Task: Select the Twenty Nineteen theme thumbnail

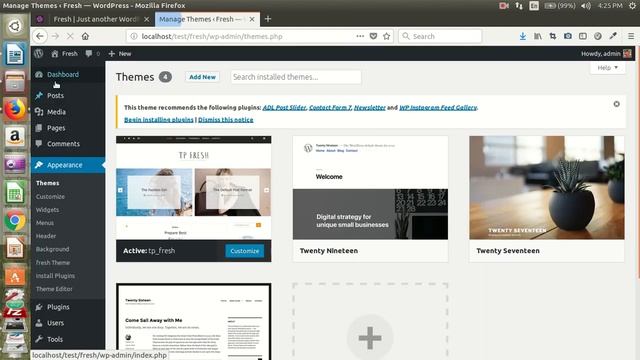Action: click(370, 188)
